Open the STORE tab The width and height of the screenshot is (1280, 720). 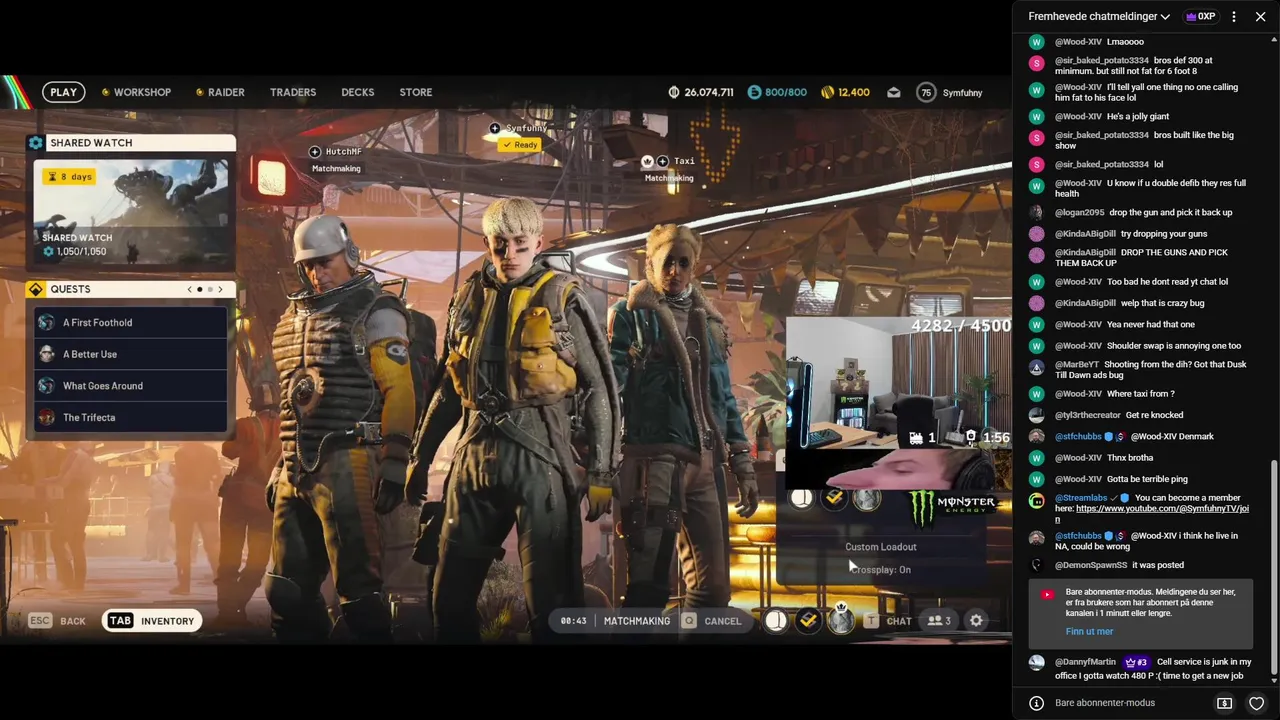pyautogui.click(x=416, y=92)
